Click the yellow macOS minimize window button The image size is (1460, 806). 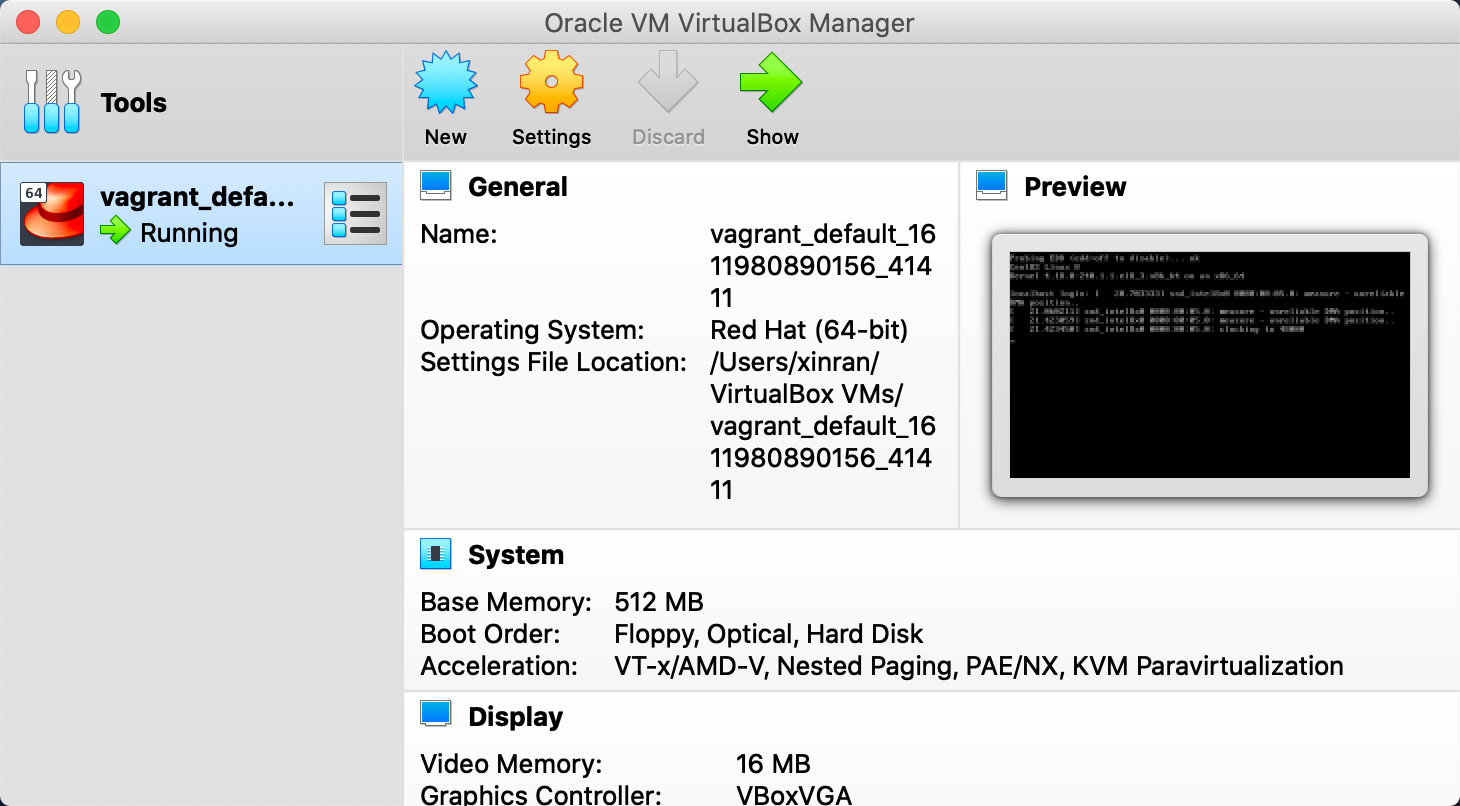(x=68, y=21)
